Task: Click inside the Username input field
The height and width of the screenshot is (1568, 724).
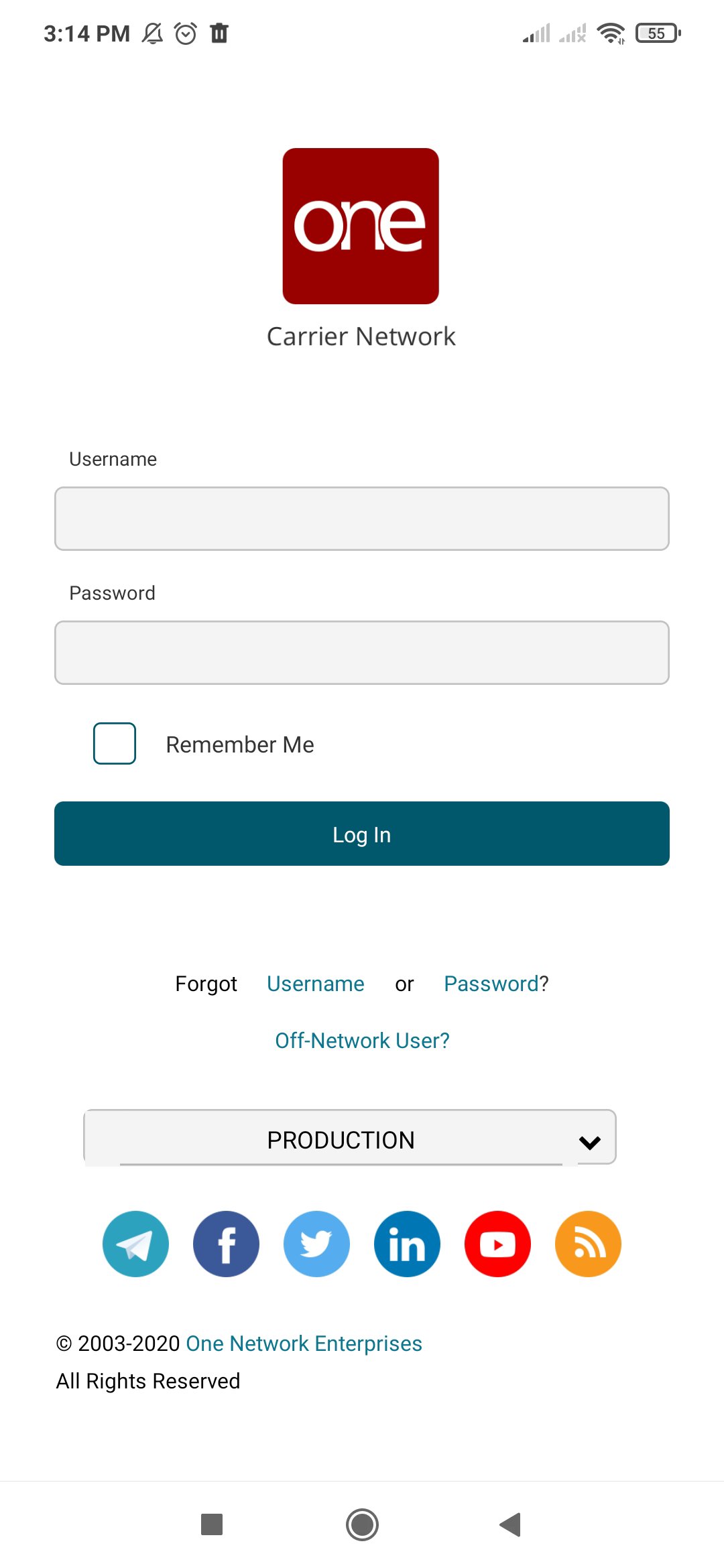Action: coord(361,518)
